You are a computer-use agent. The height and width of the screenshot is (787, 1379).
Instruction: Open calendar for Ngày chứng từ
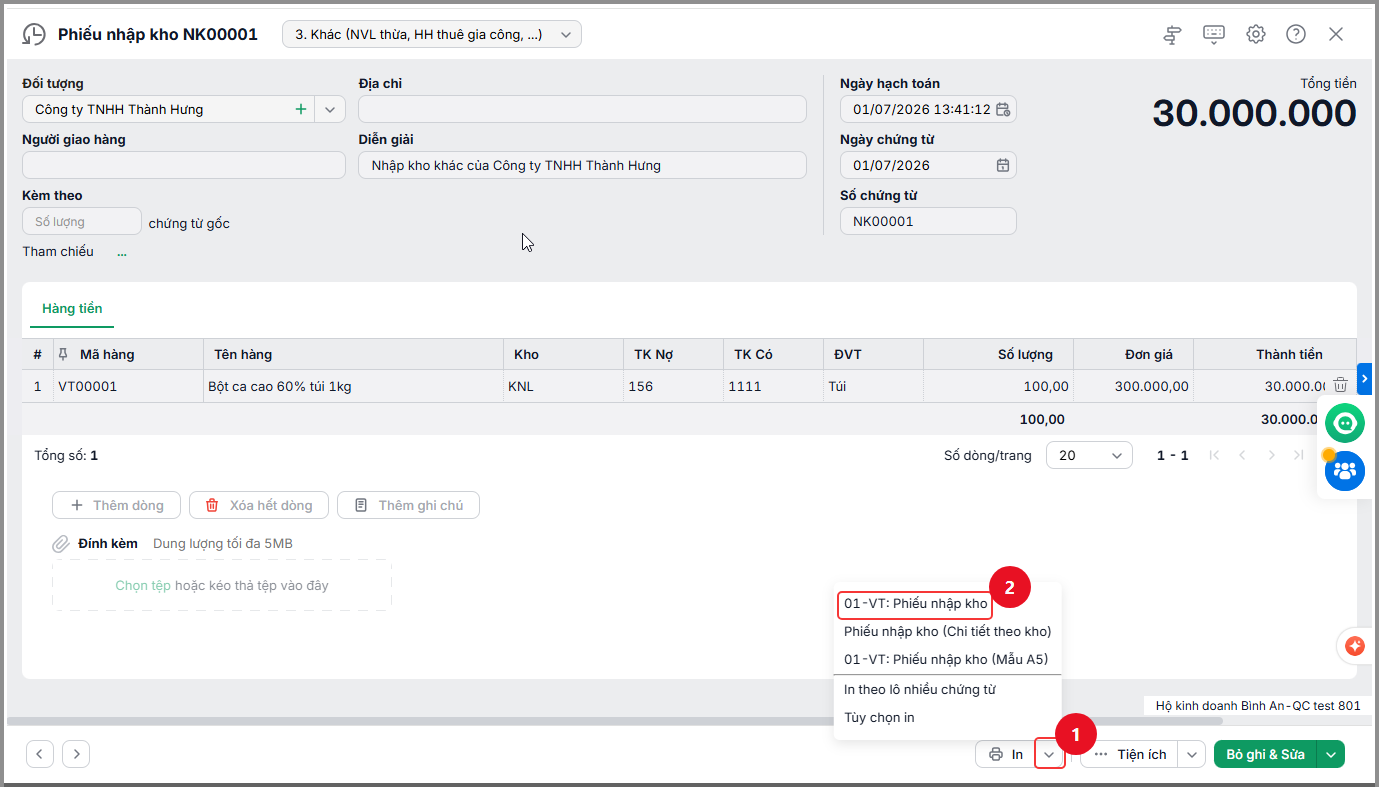[1003, 165]
